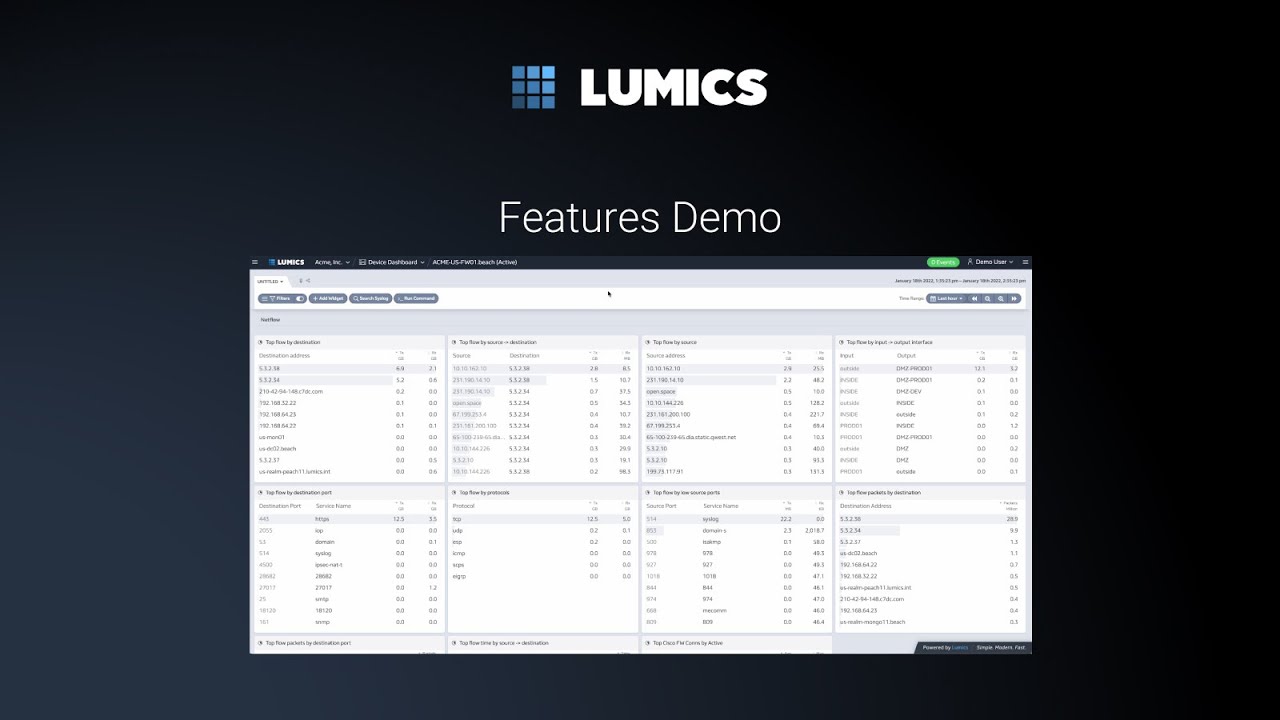This screenshot has width=1280, height=720.
Task: Open the Last hour time range dropdown
Action: click(946, 298)
